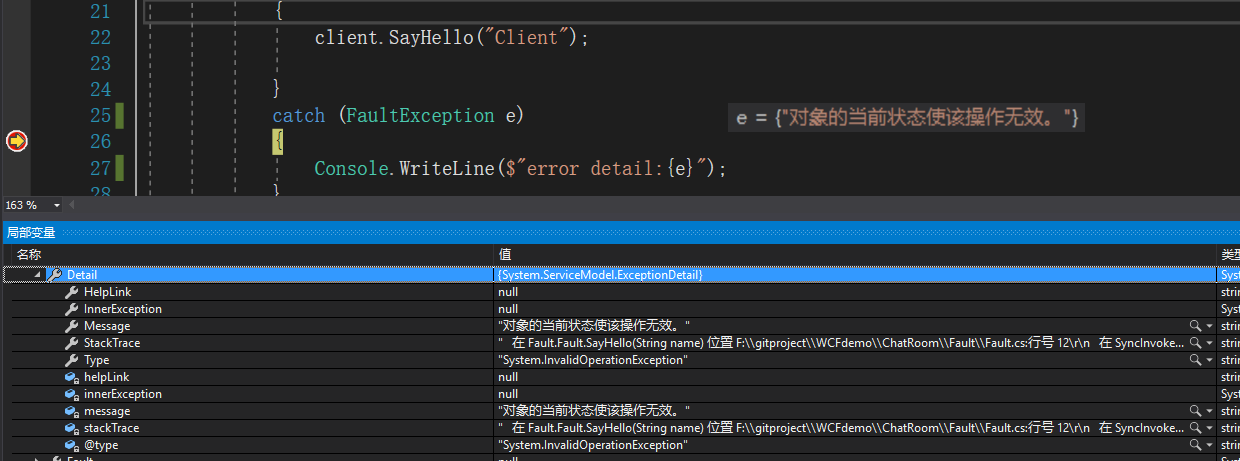
Task: Collapse the Detail variable node
Action: click(x=38, y=275)
